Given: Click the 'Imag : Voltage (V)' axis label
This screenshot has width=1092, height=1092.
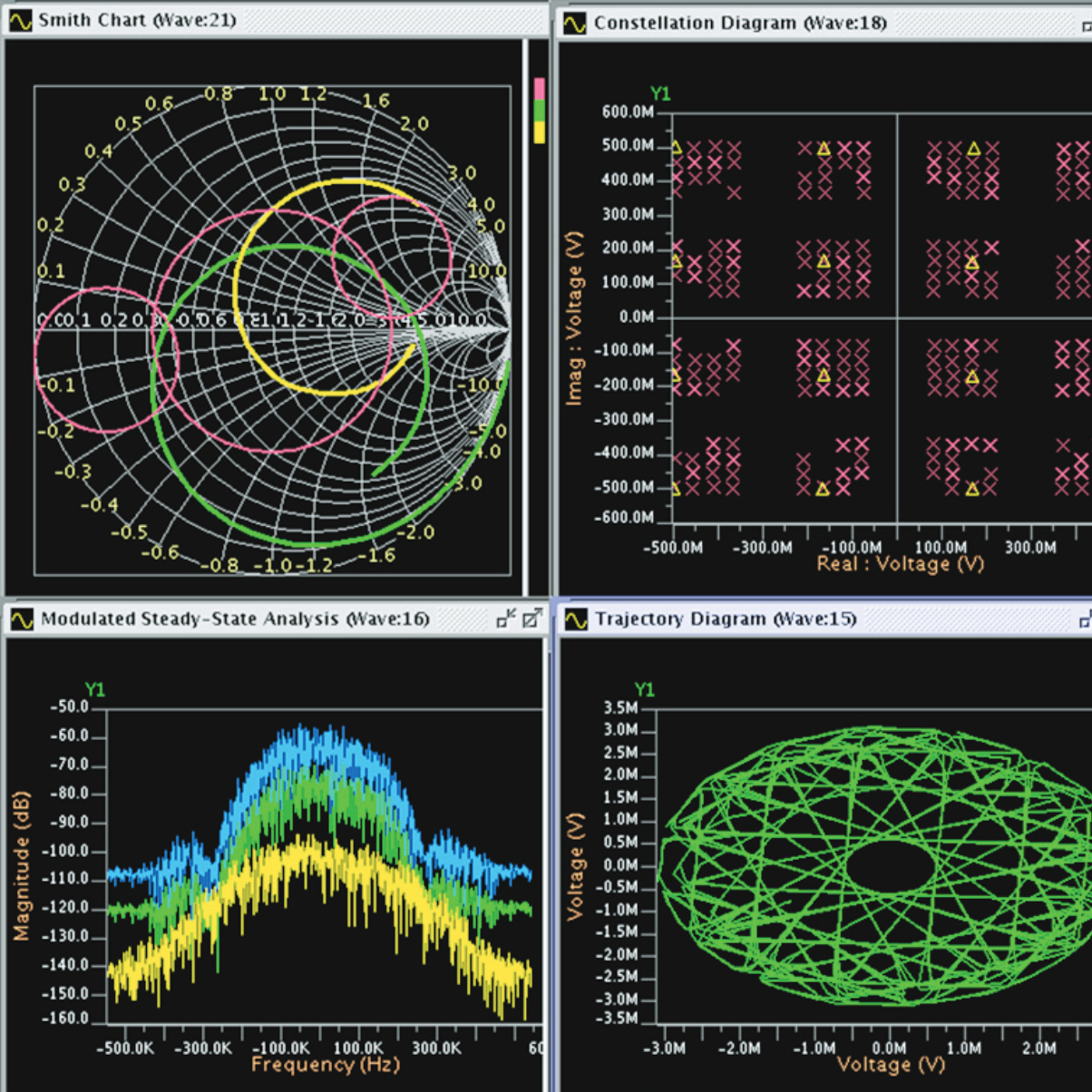Looking at the screenshot, I should (x=573, y=318).
